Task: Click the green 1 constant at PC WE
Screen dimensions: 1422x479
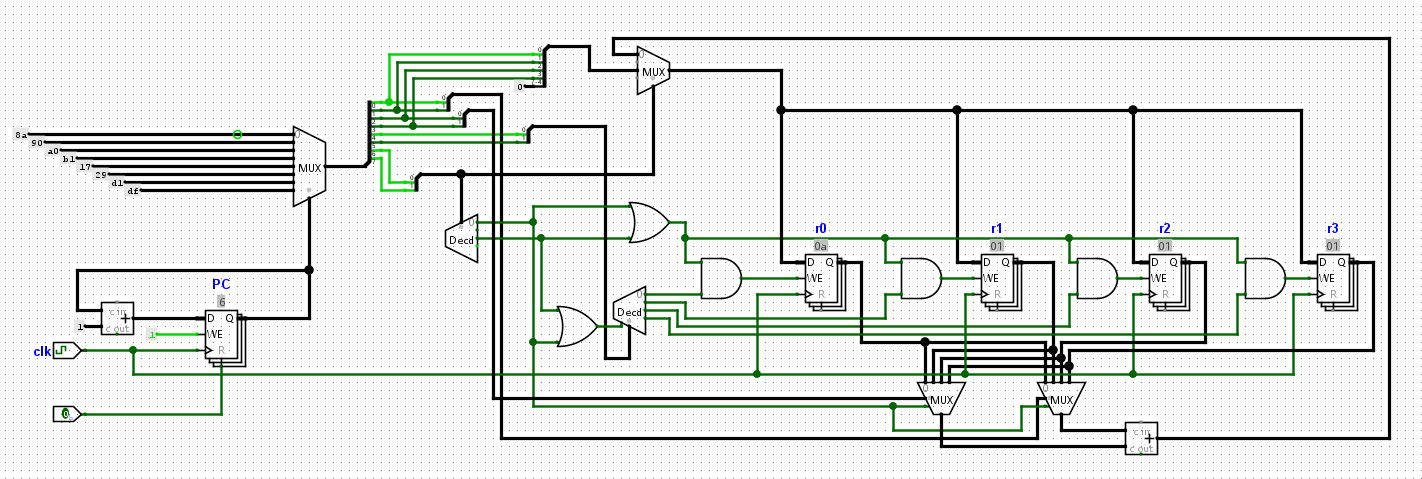Action: 152,334
